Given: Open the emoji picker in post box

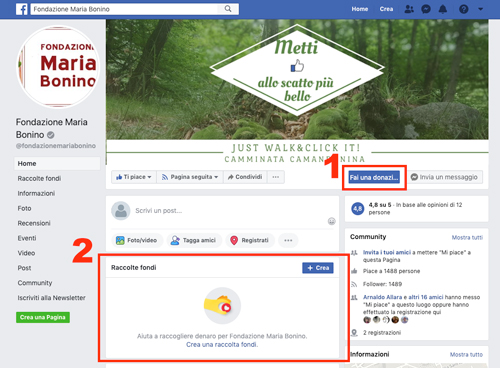Looking at the screenshot, I should (331, 221).
